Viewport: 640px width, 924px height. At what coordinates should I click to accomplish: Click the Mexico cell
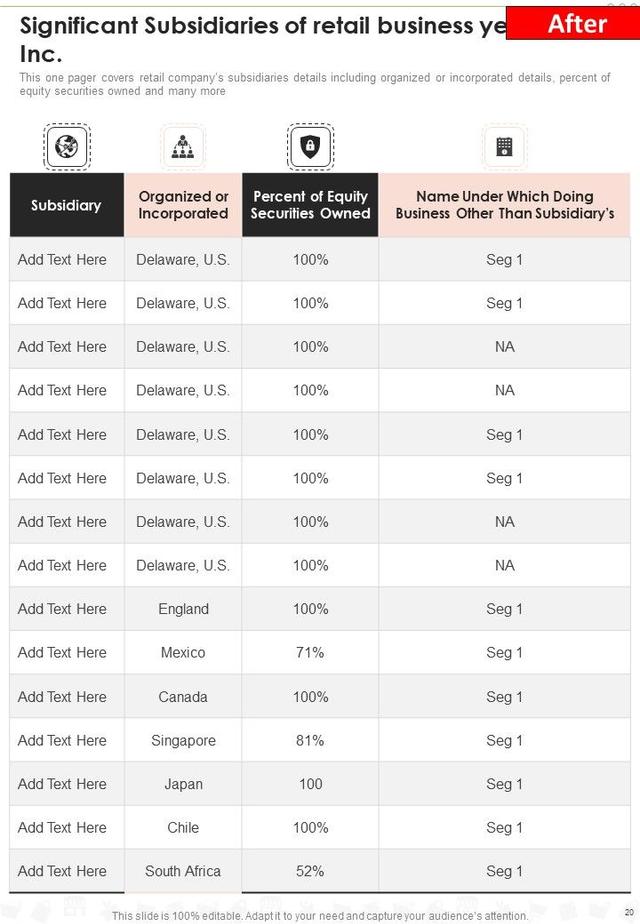183,653
